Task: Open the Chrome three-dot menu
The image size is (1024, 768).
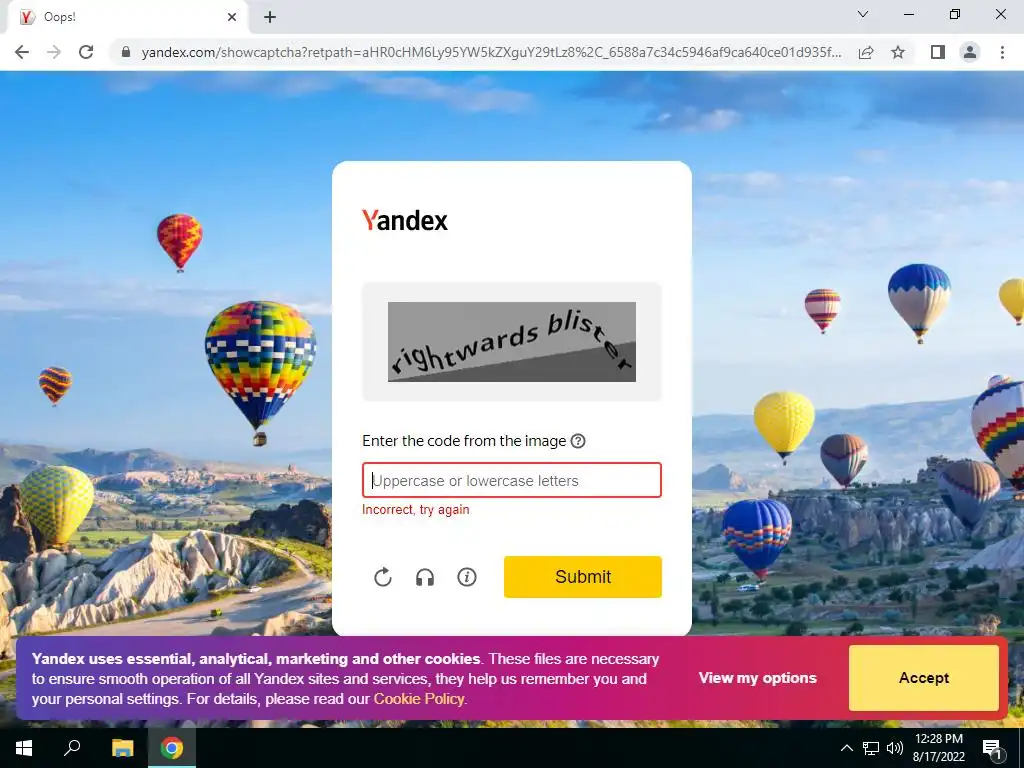Action: [x=1002, y=52]
